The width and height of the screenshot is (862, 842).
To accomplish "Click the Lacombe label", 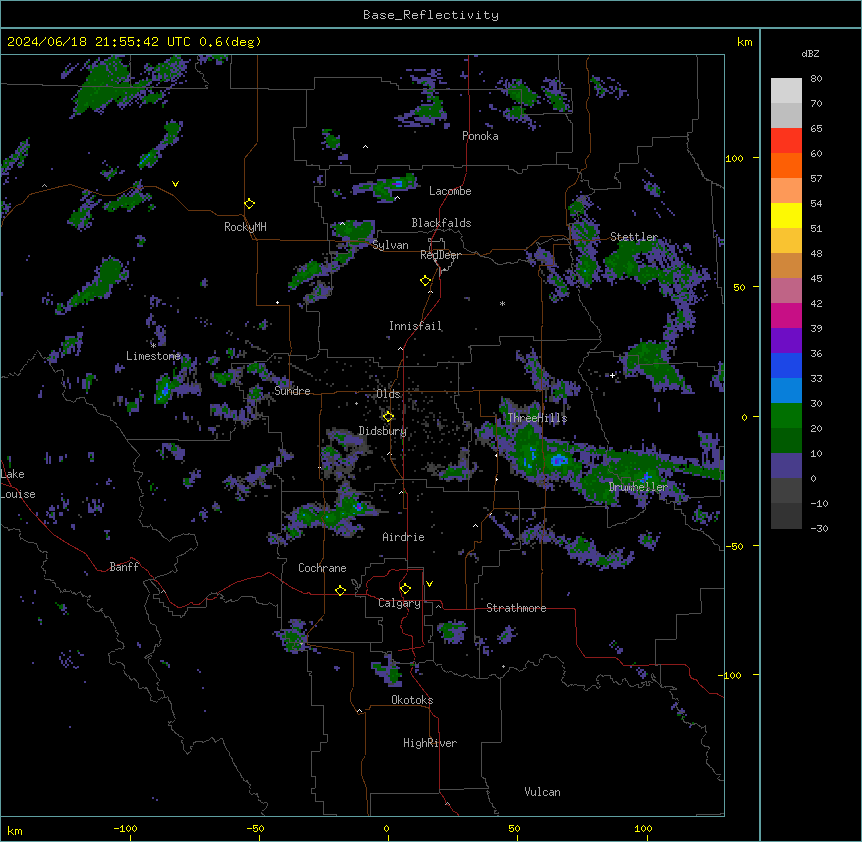I will click(x=450, y=191).
